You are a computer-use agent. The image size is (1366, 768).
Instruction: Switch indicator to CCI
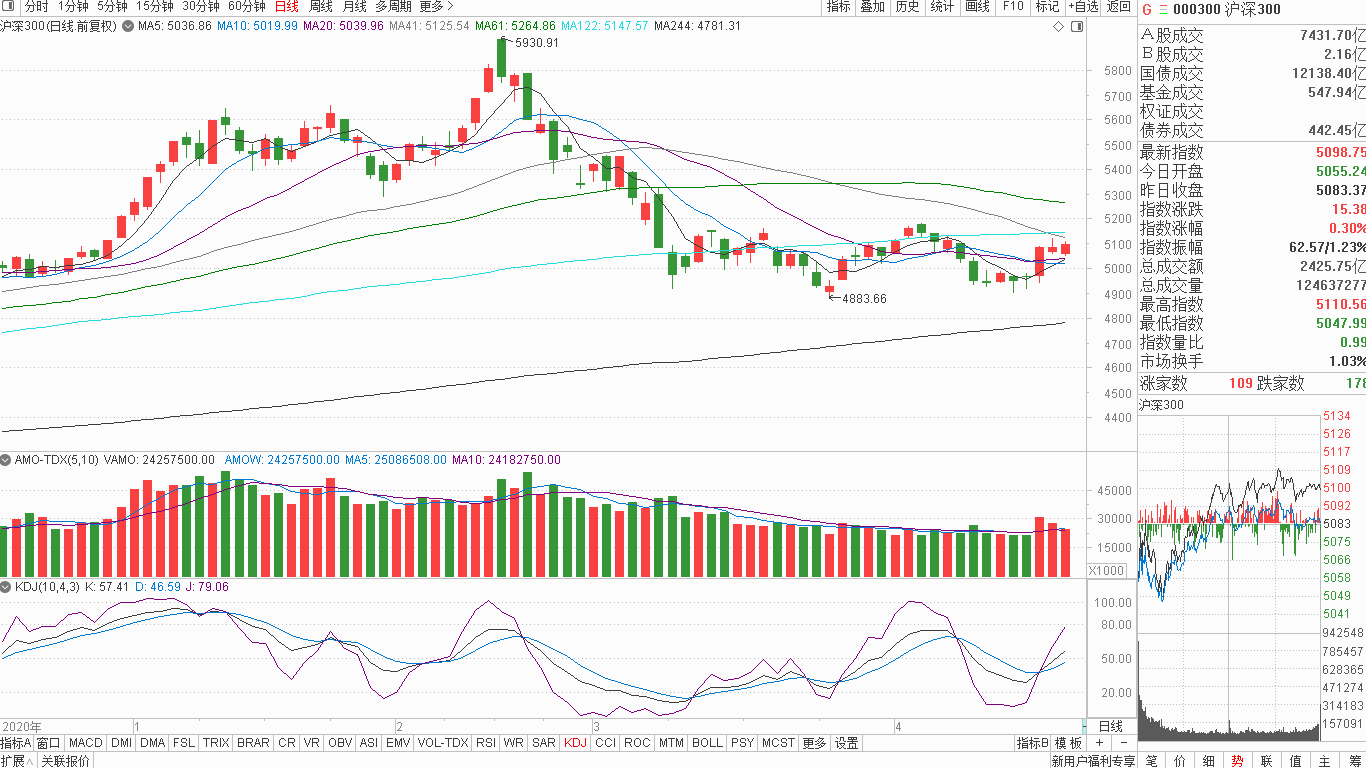coord(605,743)
